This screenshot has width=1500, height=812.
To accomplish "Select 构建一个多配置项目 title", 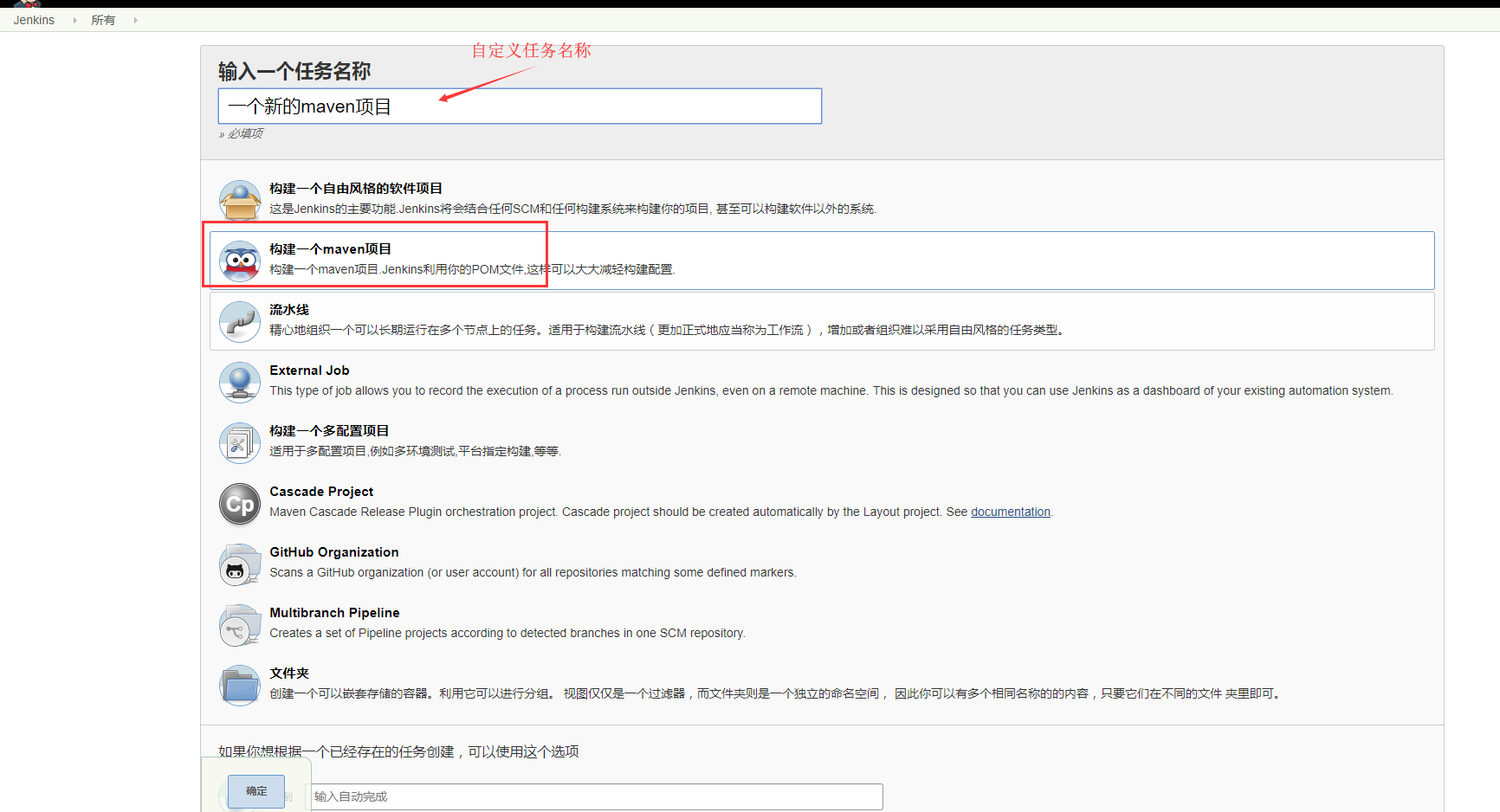I will click(329, 430).
